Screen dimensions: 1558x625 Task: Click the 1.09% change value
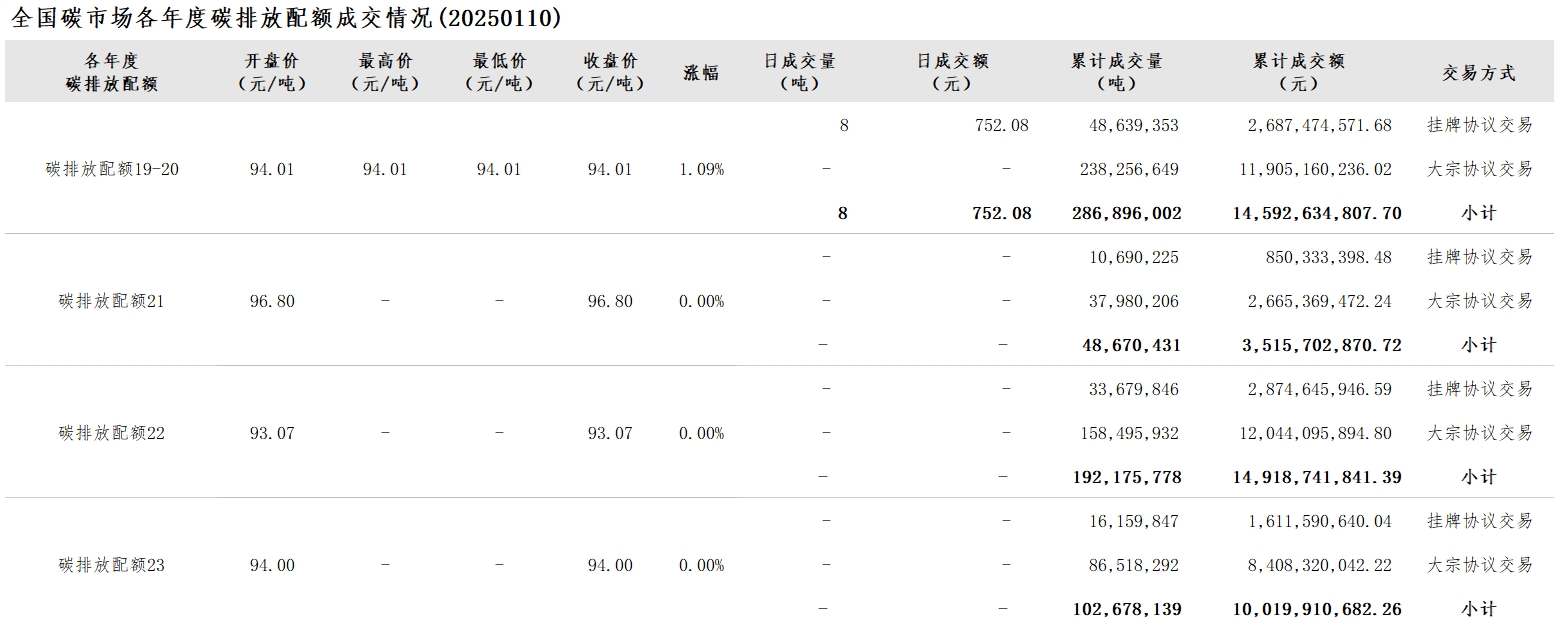coord(701,170)
